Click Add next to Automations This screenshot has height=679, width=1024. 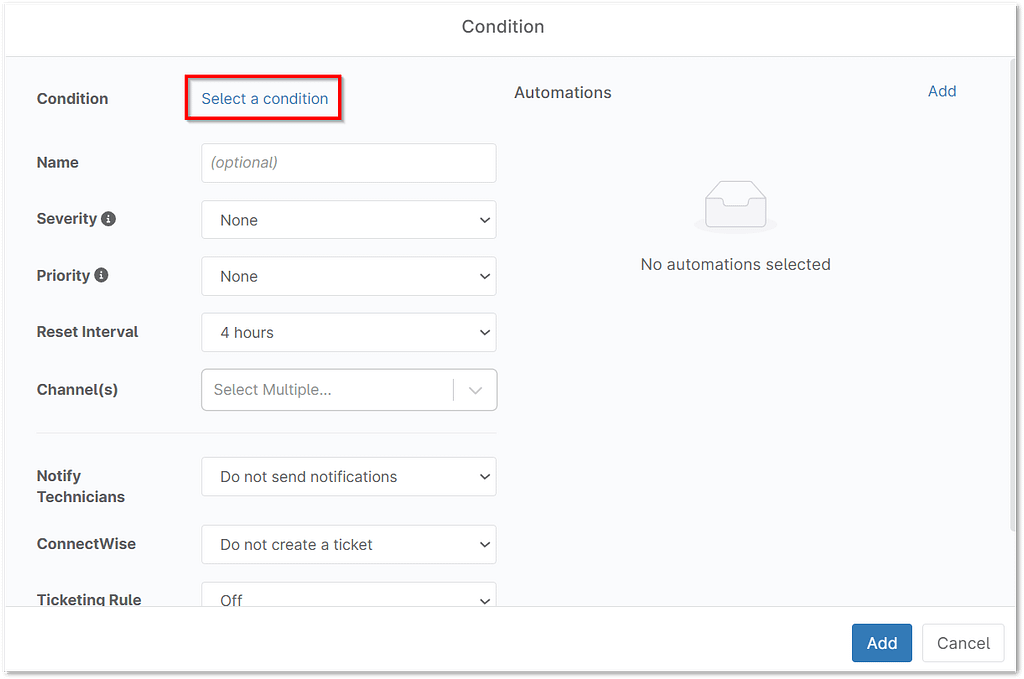click(941, 91)
